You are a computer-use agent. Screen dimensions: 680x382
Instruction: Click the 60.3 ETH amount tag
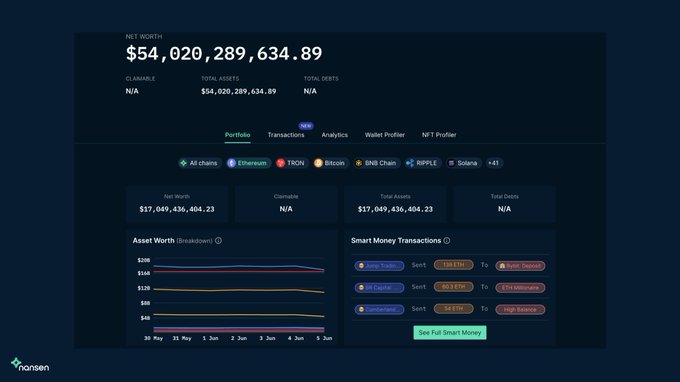click(453, 287)
